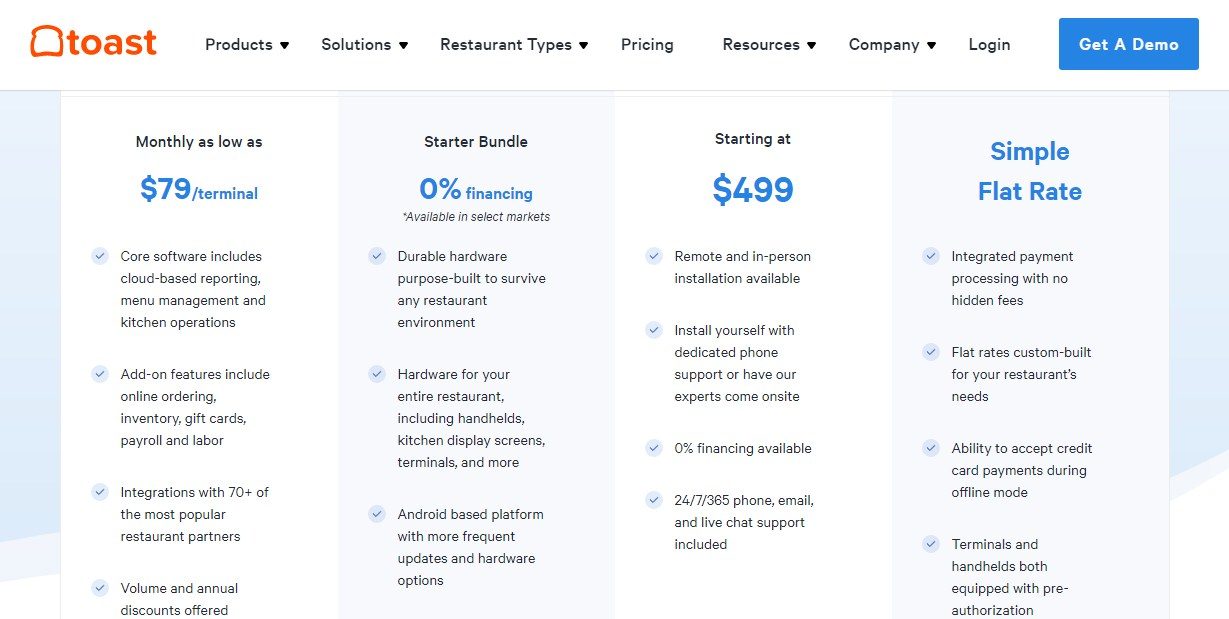
Task: Click the checkmark beside Terminals and handhelds
Action: coord(931,544)
